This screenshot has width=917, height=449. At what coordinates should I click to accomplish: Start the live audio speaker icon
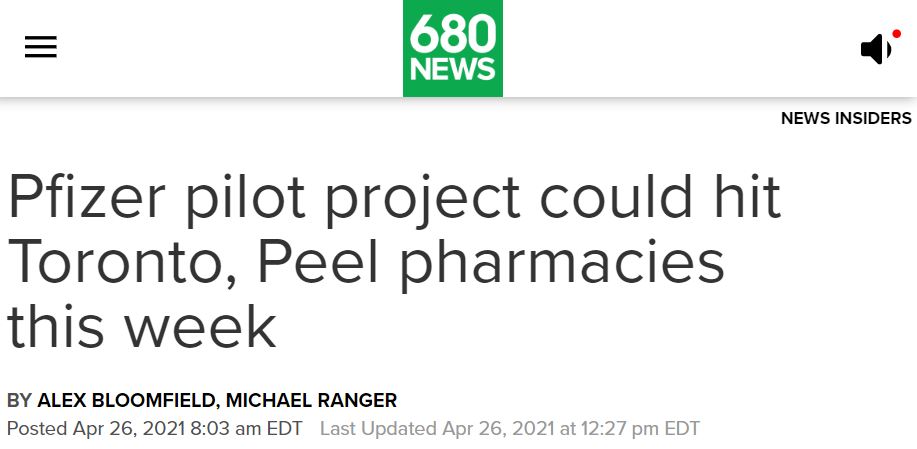click(875, 49)
